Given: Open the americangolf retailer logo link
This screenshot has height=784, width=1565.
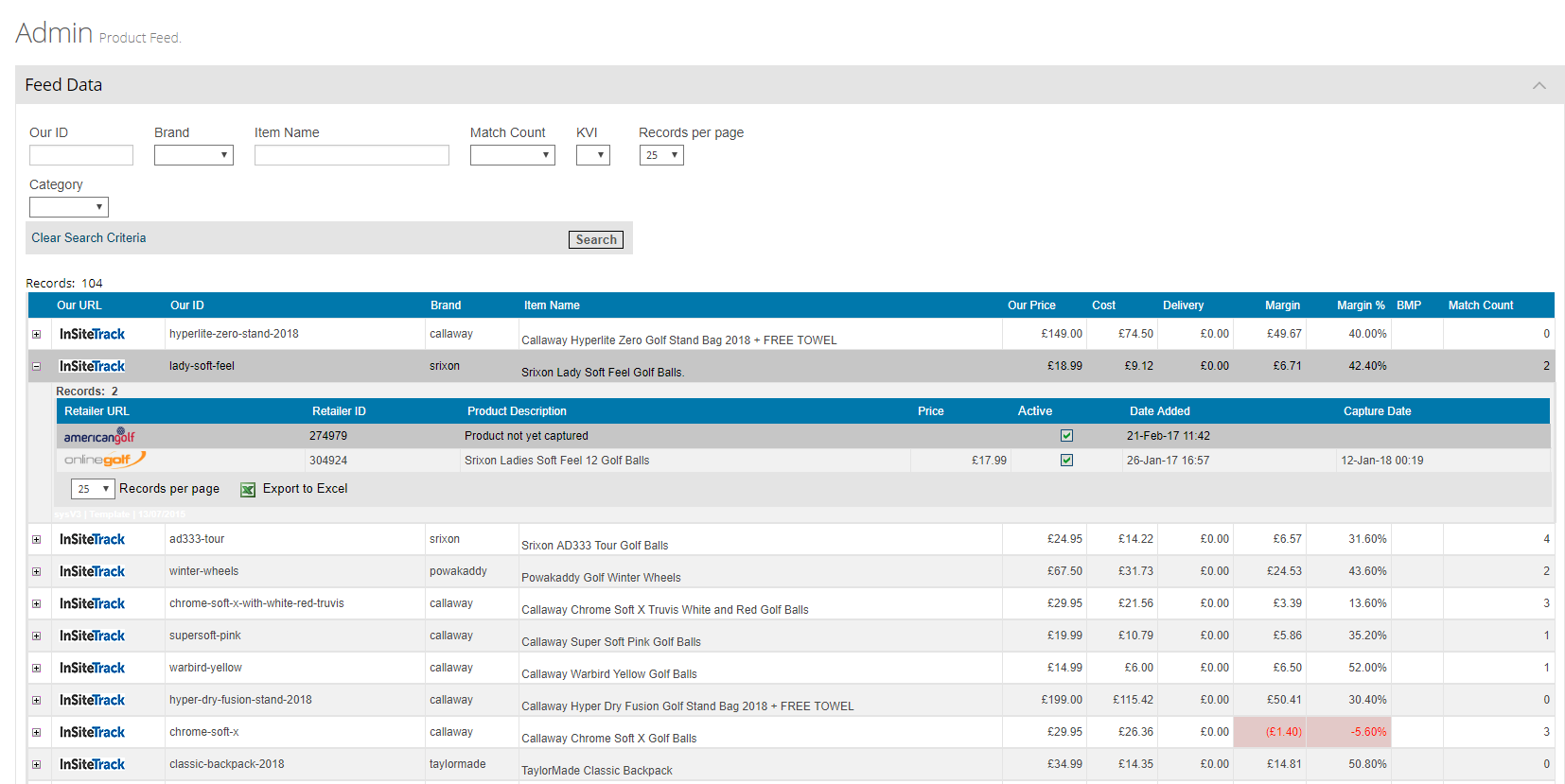Looking at the screenshot, I should 99,436.
